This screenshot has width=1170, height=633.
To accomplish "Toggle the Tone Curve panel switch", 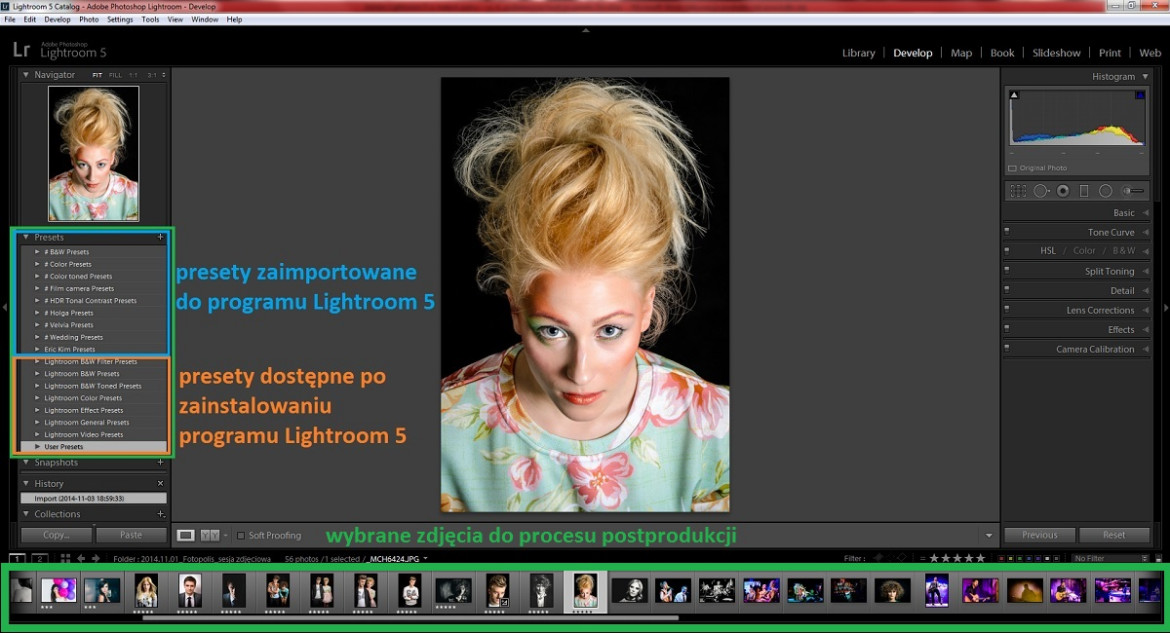I will 1007,231.
